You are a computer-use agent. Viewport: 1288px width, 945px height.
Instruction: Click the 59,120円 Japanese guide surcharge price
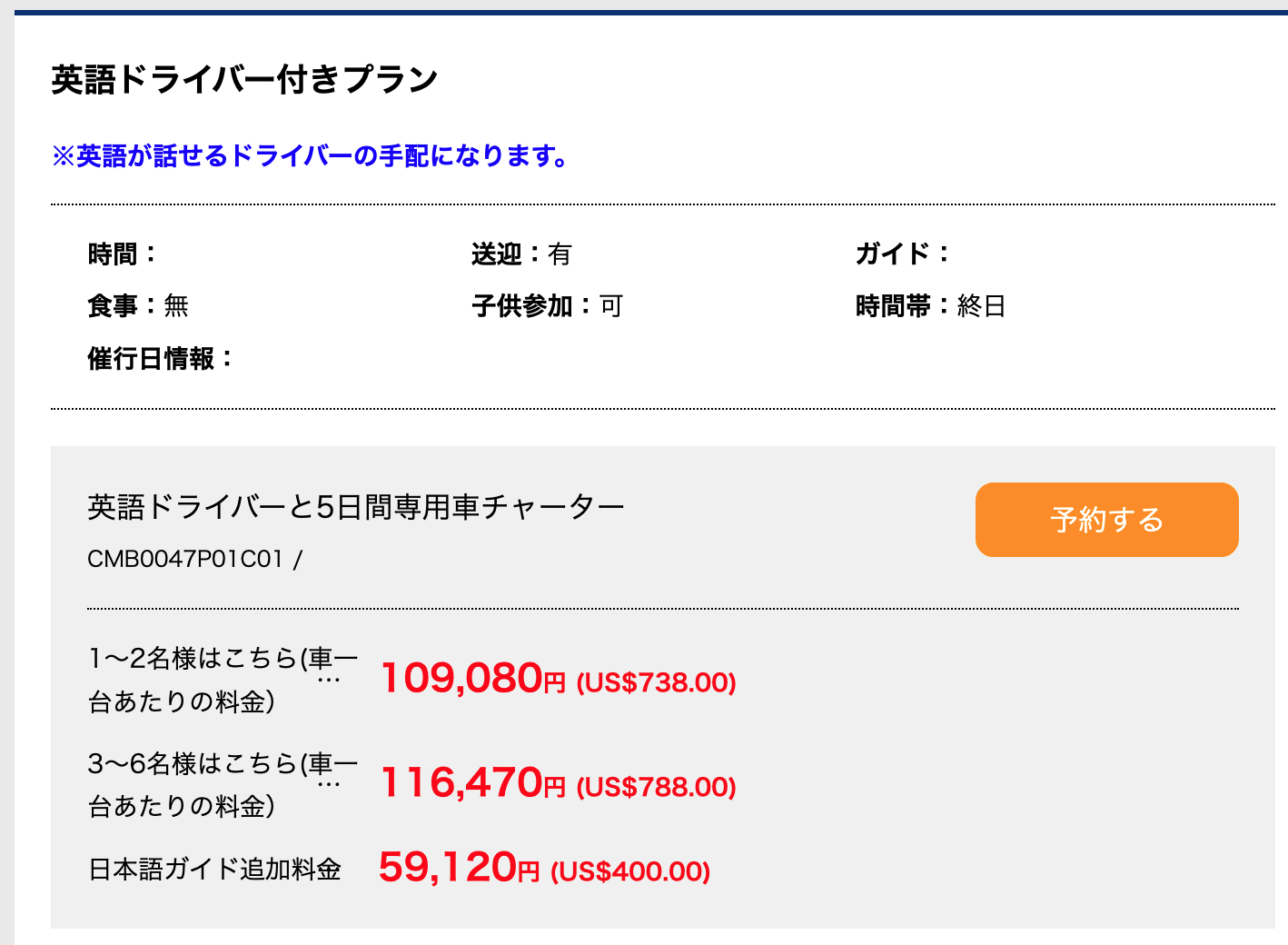[x=460, y=868]
